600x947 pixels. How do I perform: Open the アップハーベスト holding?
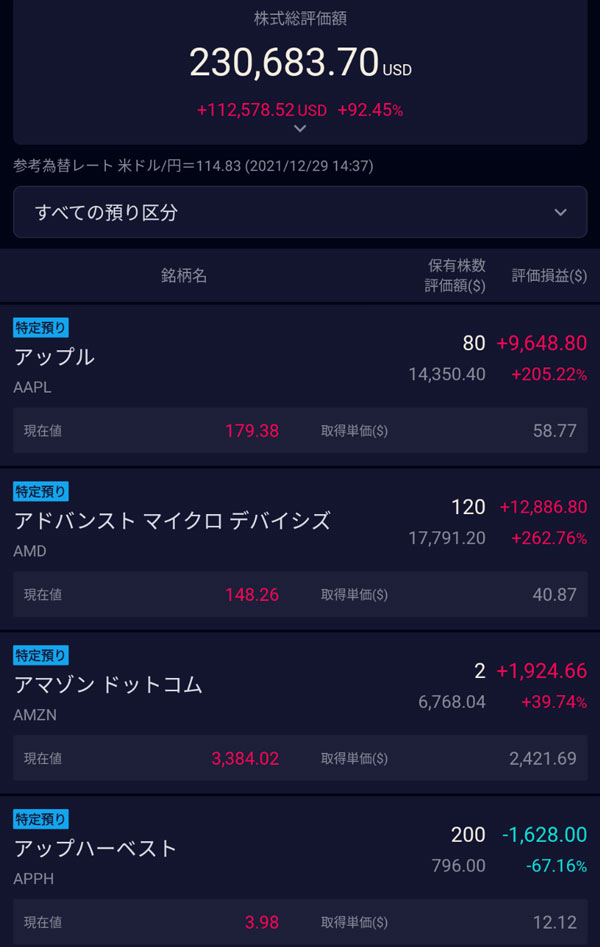point(95,849)
